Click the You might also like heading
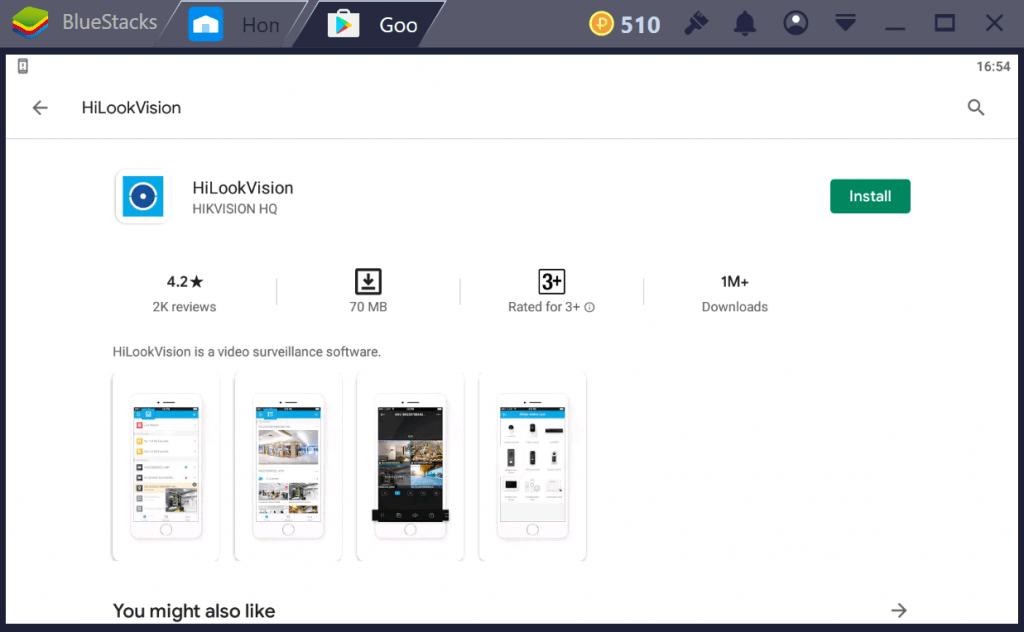Viewport: 1024px width, 632px height. coord(194,611)
